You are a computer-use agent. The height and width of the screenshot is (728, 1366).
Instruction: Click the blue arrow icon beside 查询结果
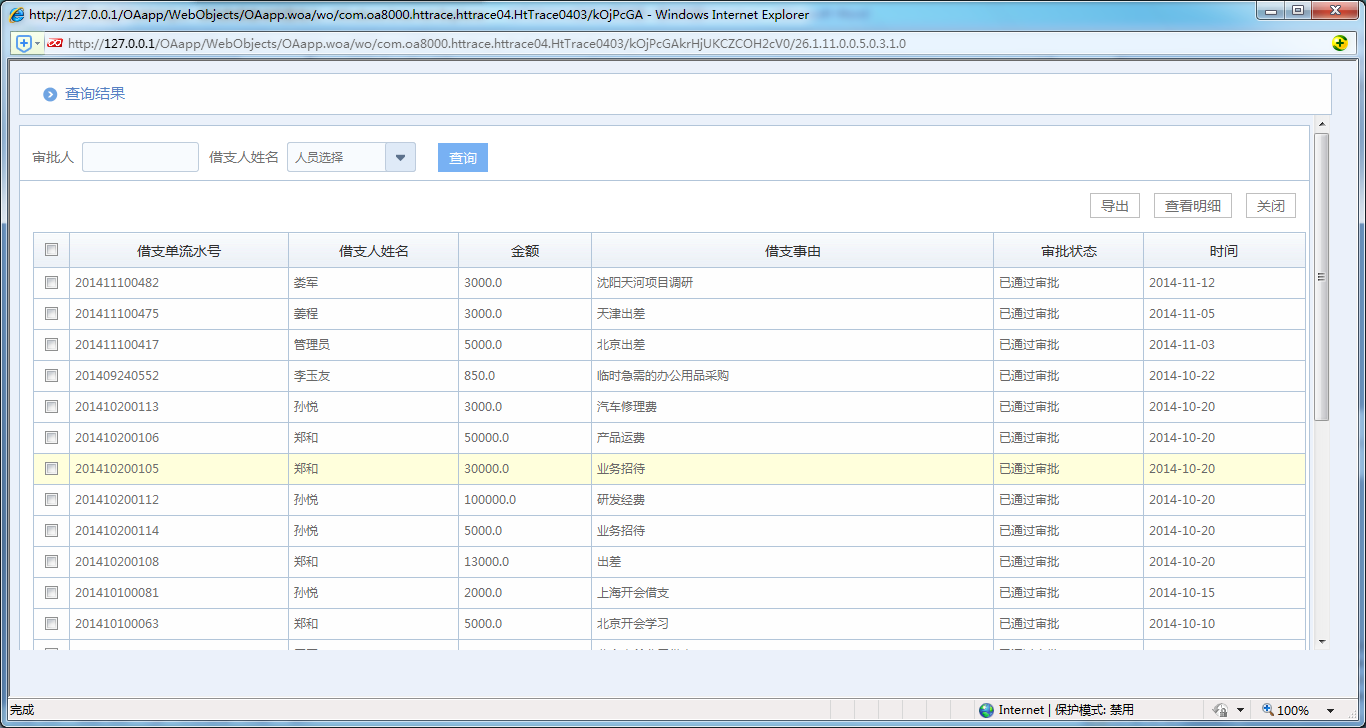point(50,94)
